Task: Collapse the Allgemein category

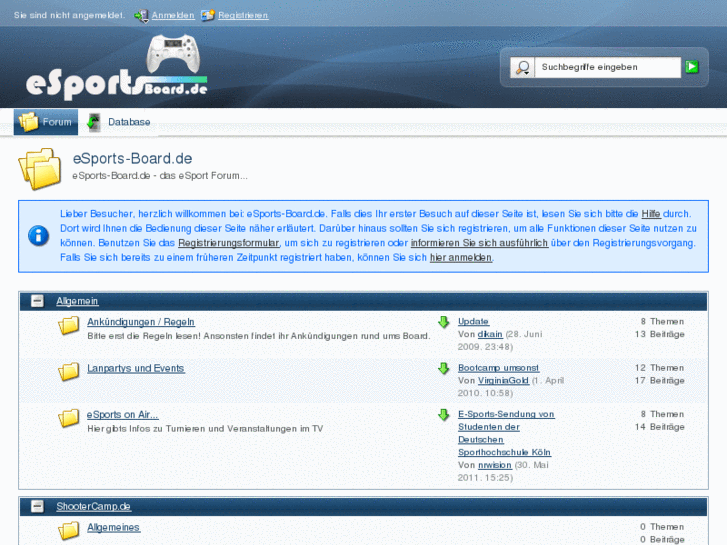Action: pyautogui.click(x=37, y=301)
